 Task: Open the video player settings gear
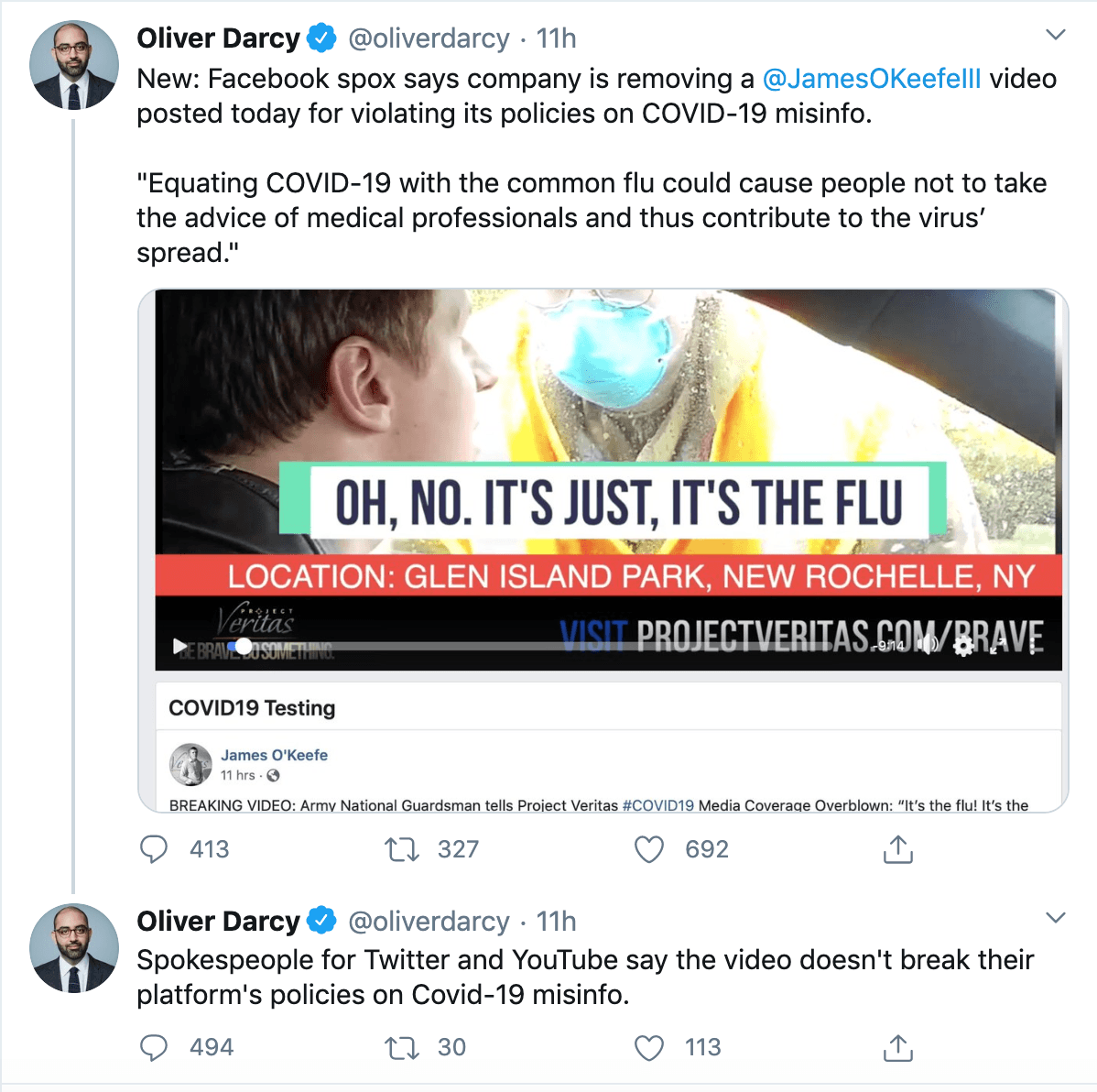coord(963,646)
